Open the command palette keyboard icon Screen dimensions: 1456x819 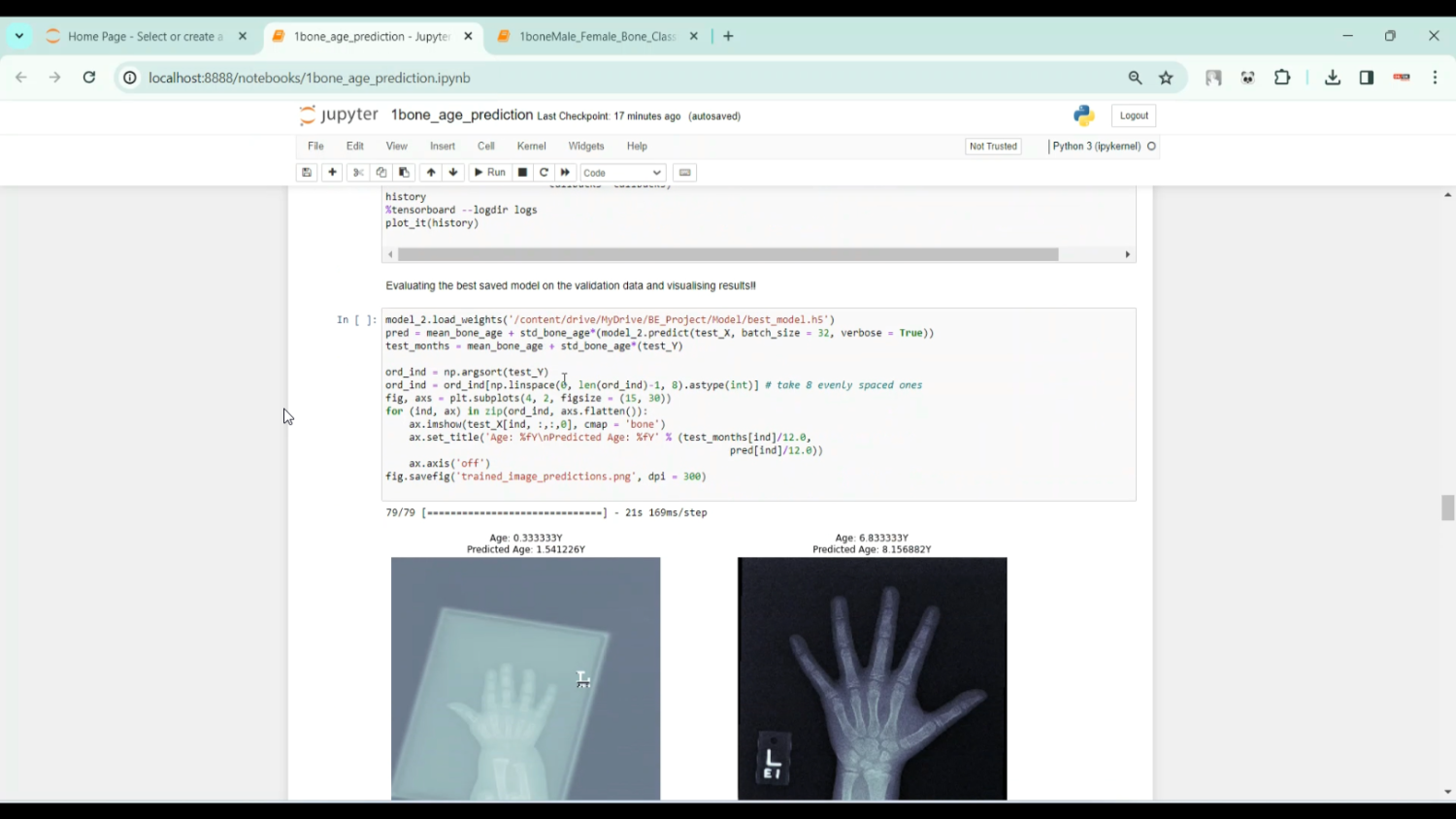684,172
